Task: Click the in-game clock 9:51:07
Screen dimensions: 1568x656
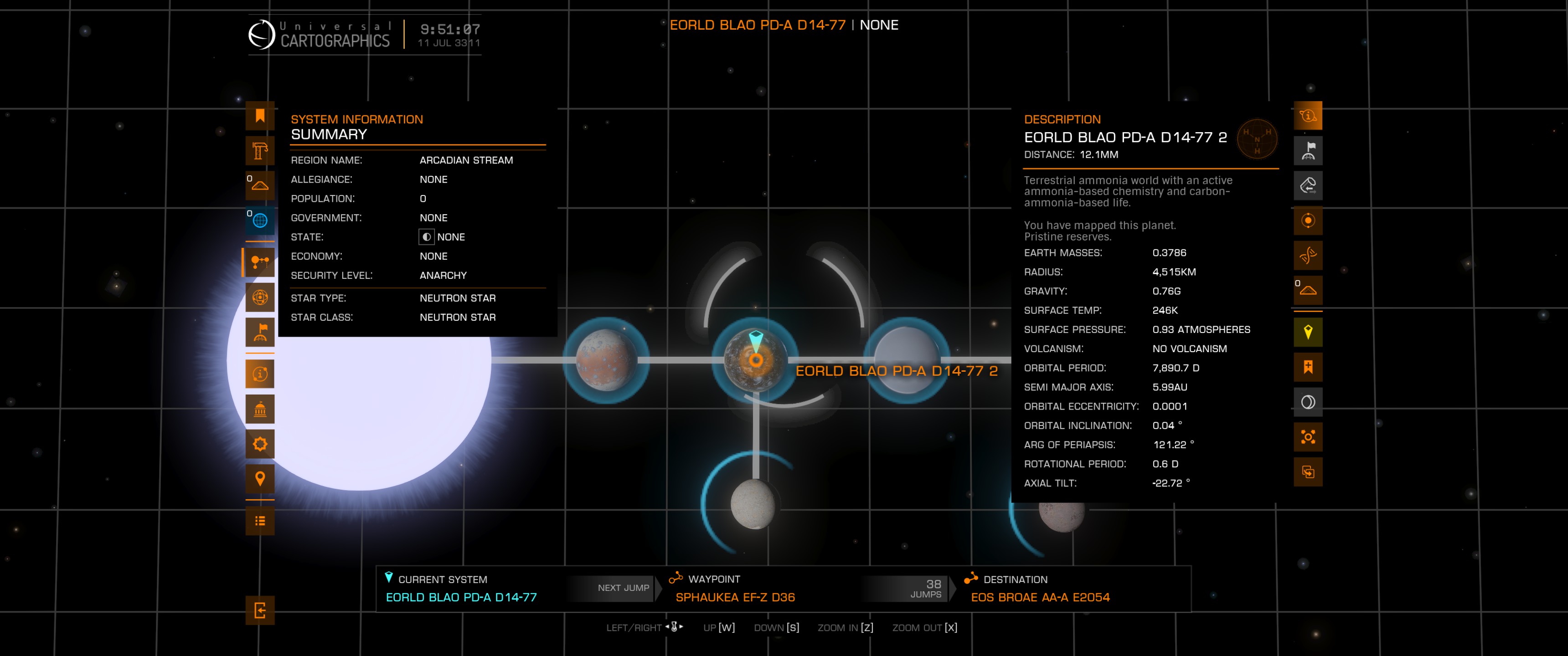Action: 450,29
